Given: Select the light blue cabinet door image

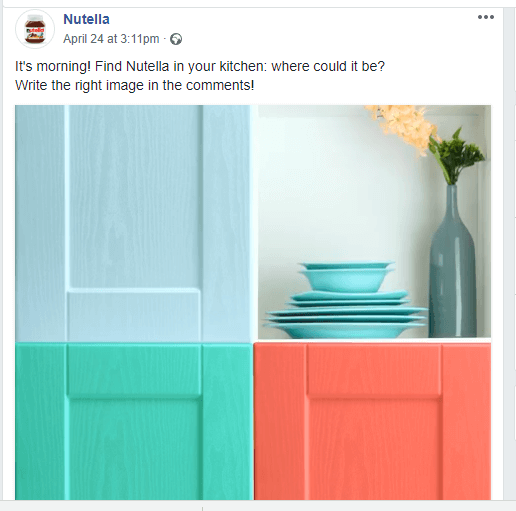Looking at the screenshot, I should [x=134, y=223].
